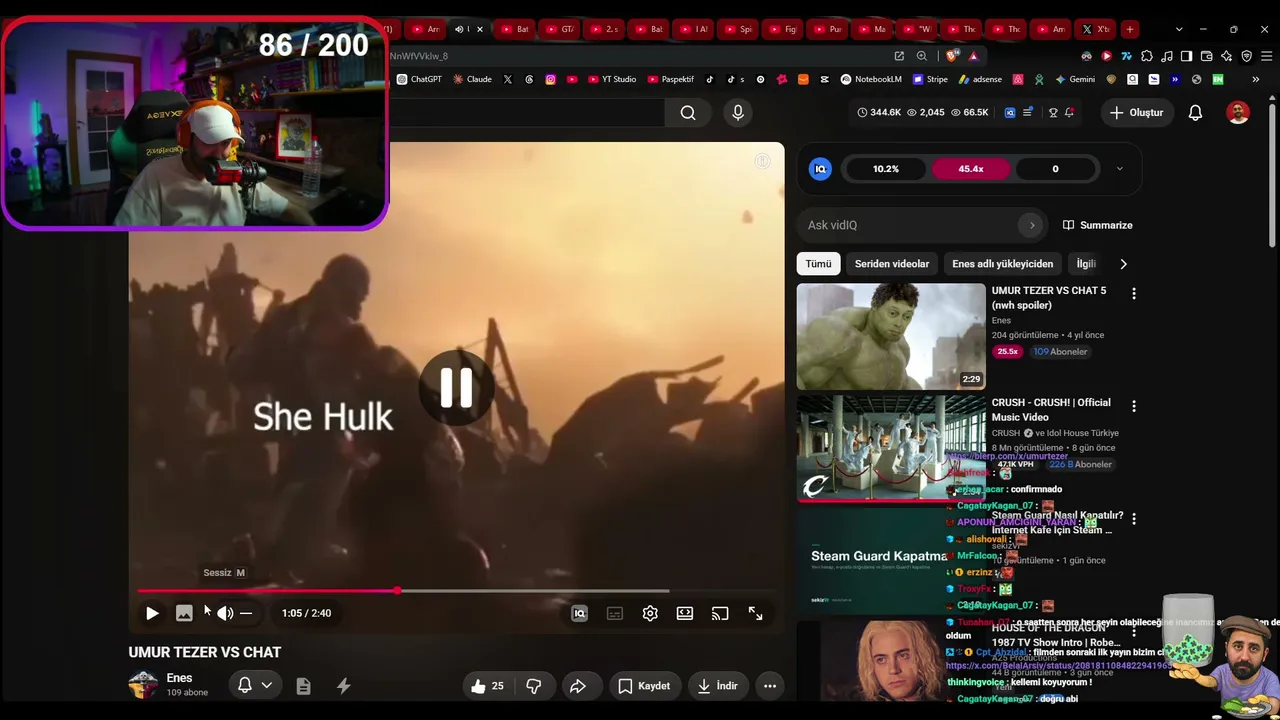Adjust the volume slider beside speaker
The width and height of the screenshot is (1280, 720).
246,613
